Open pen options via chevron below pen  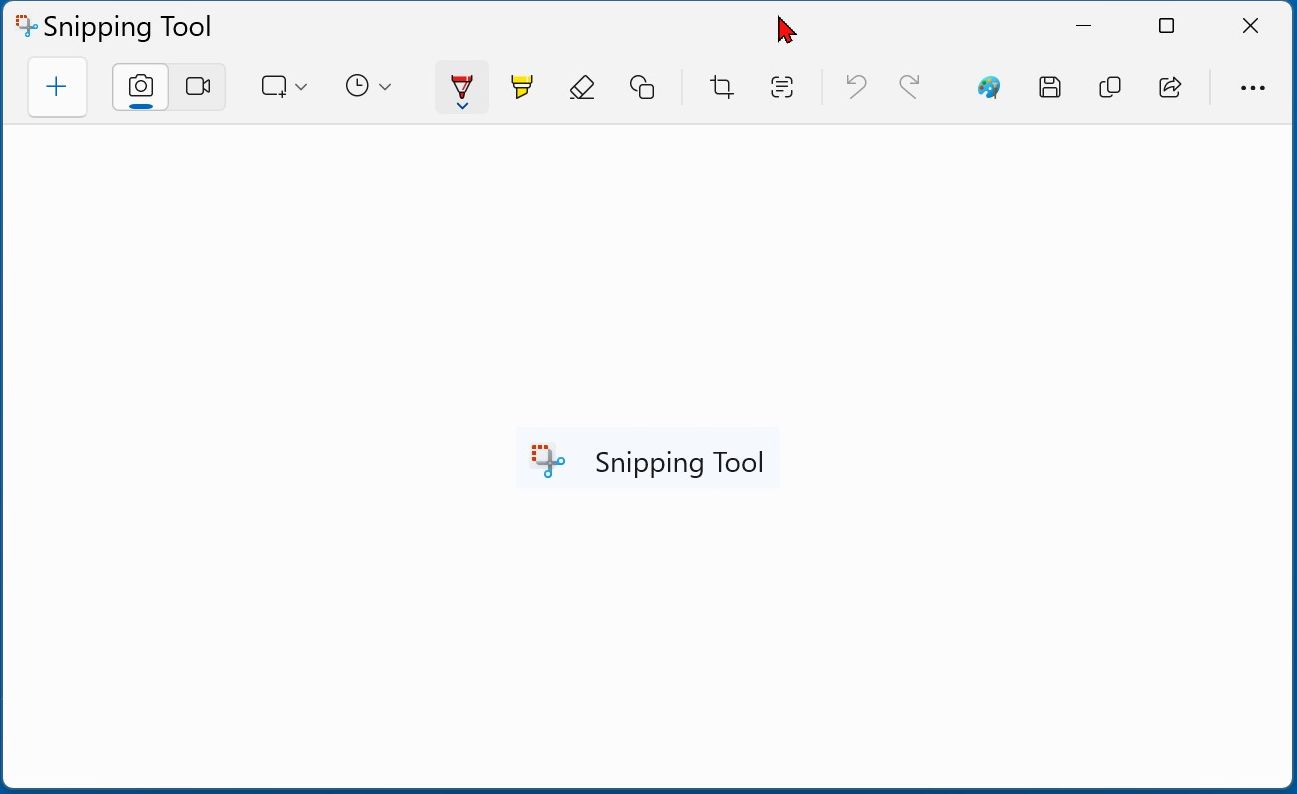[462, 105]
